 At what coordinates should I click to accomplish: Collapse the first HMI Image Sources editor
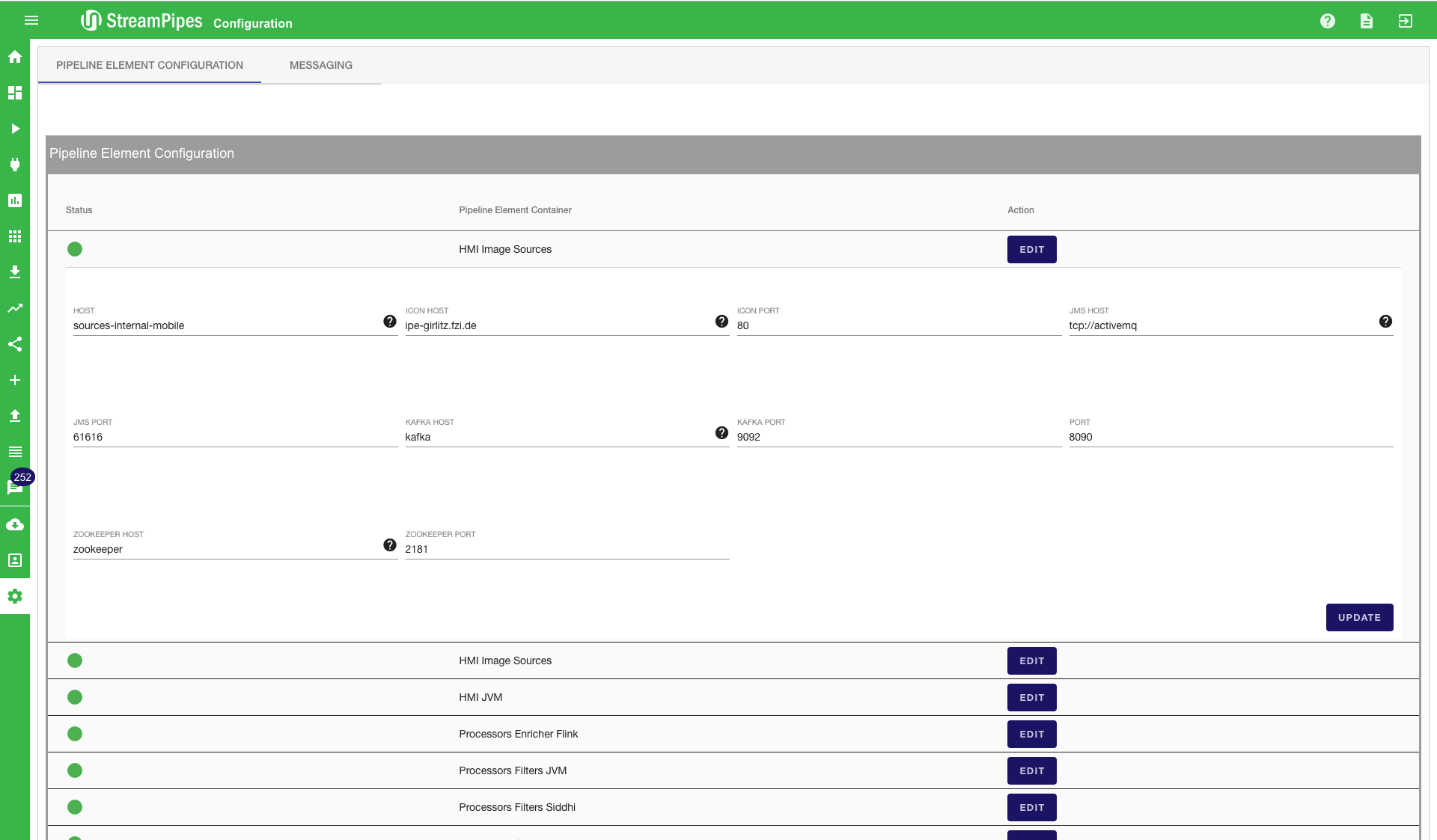(1031, 250)
